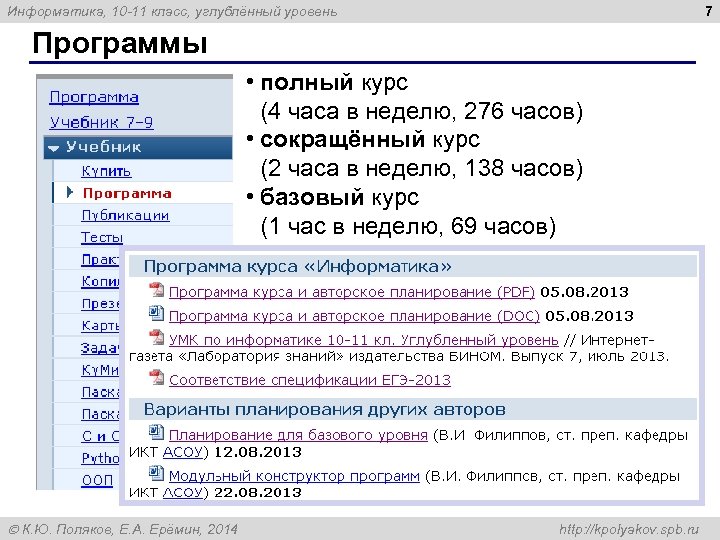Click PDF icon before Соответствие спецификации ЕГЭ-2013

pos(157,377)
